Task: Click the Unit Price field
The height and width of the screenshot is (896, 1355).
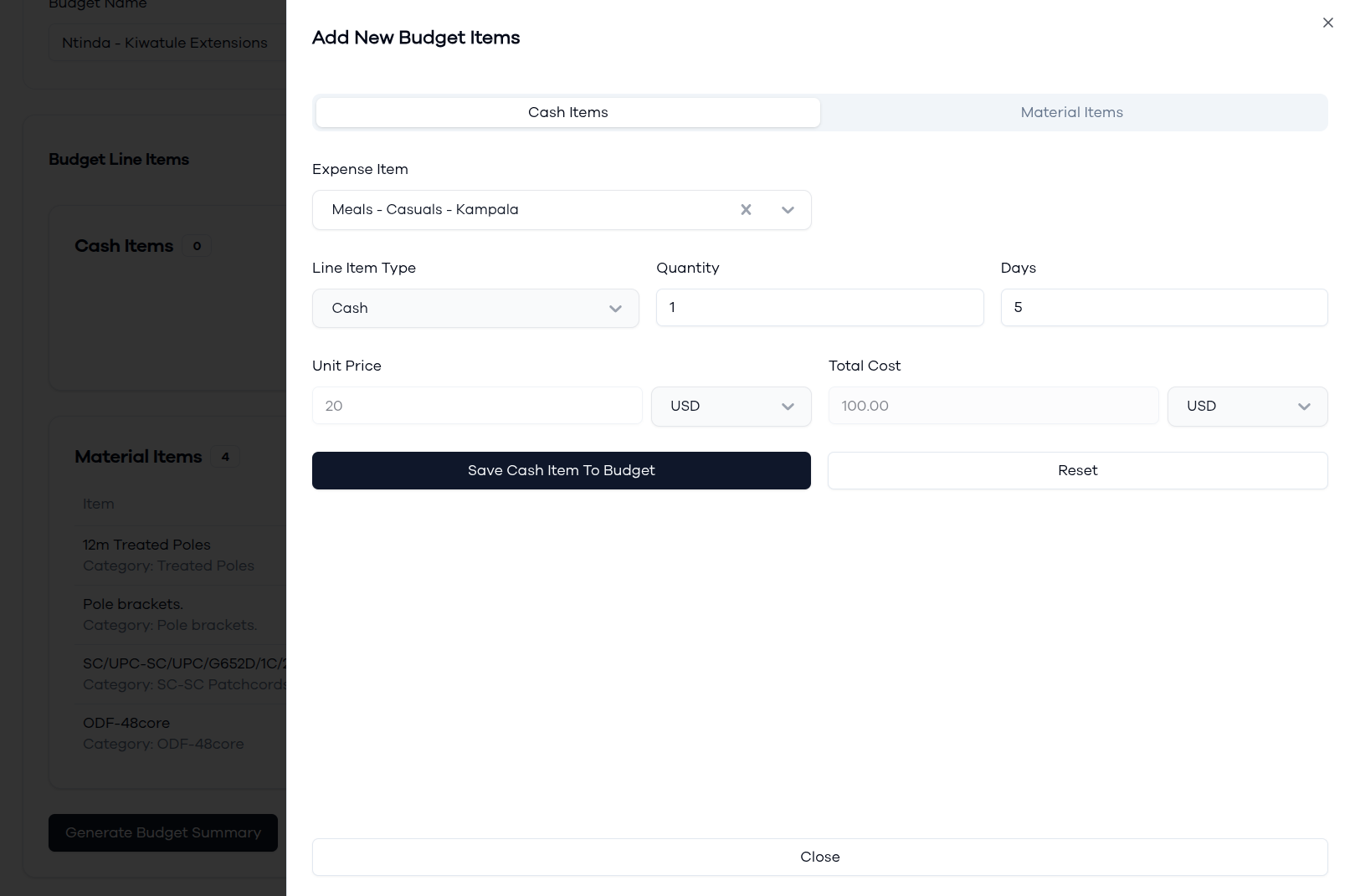Action: click(x=477, y=406)
